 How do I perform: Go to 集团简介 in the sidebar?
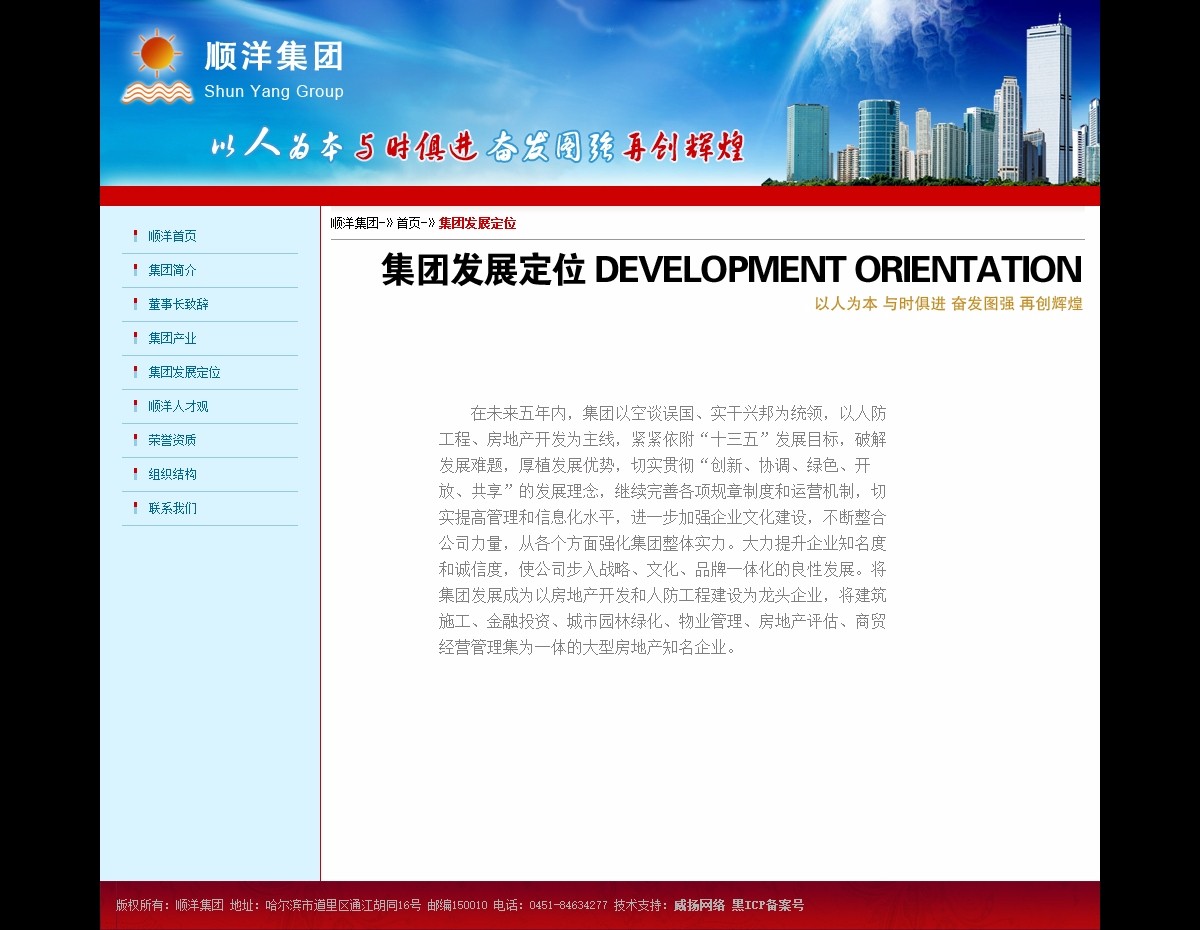click(x=172, y=270)
